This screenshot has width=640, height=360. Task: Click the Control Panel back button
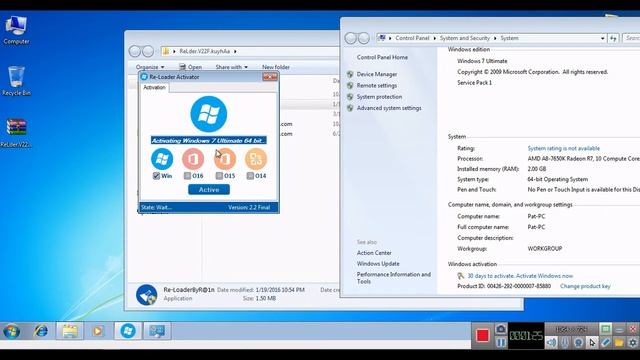coord(351,38)
